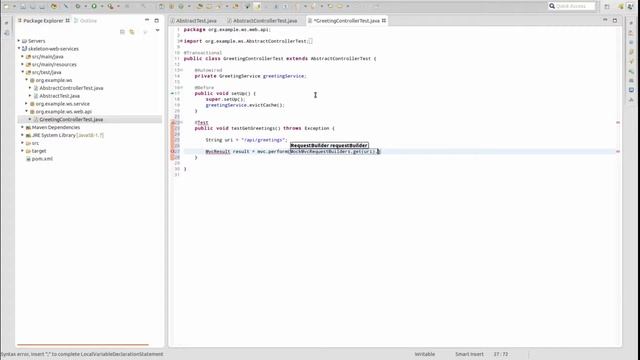Screen dimensions: 640x360
Task: Expand src/main/java source folder
Action: pos(23,56)
